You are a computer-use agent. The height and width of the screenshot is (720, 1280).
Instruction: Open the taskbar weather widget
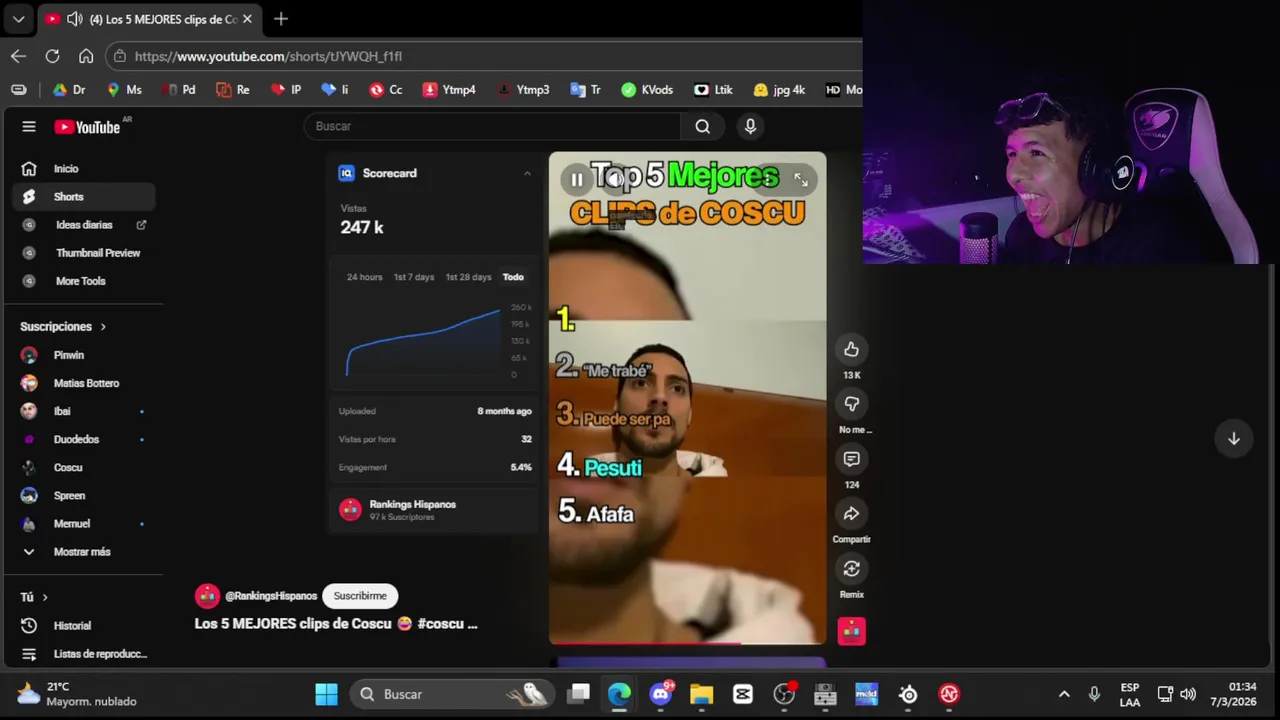click(76, 694)
